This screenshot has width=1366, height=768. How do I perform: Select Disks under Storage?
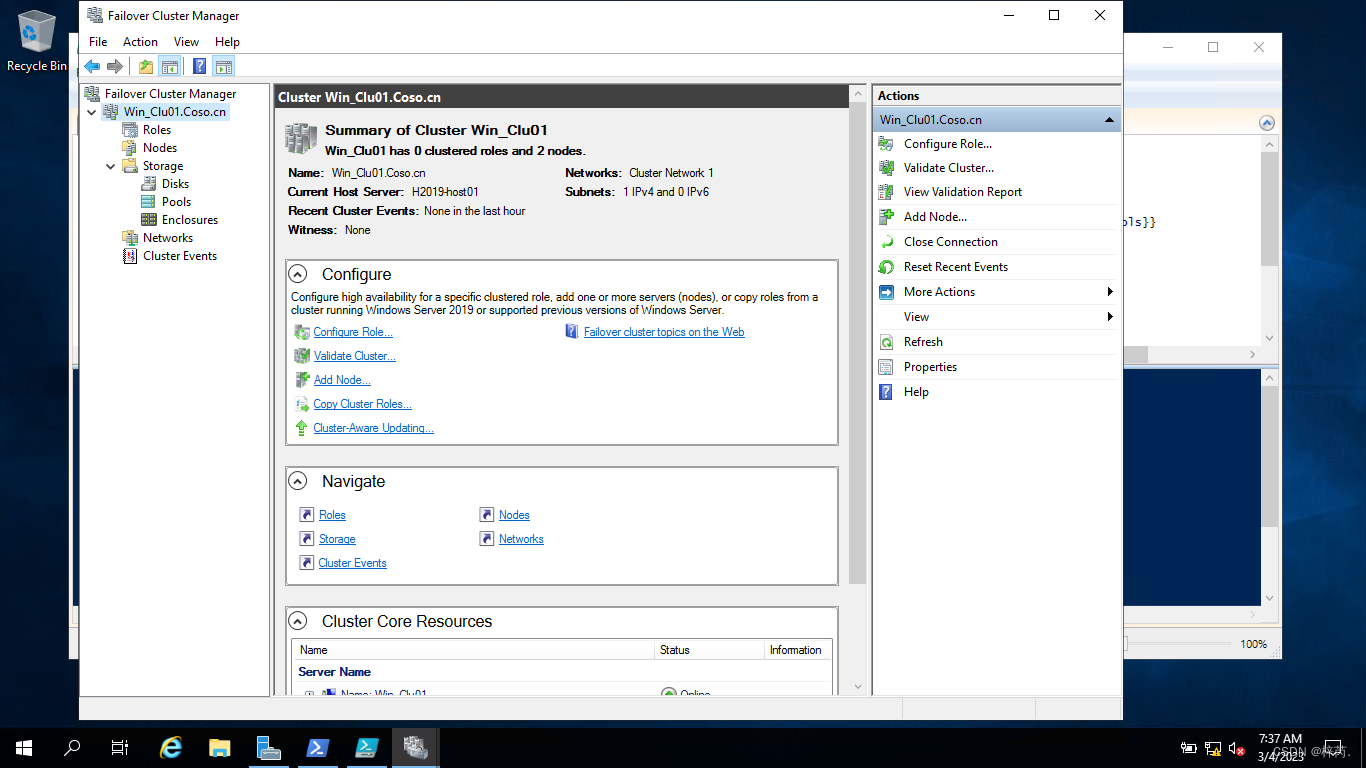175,184
